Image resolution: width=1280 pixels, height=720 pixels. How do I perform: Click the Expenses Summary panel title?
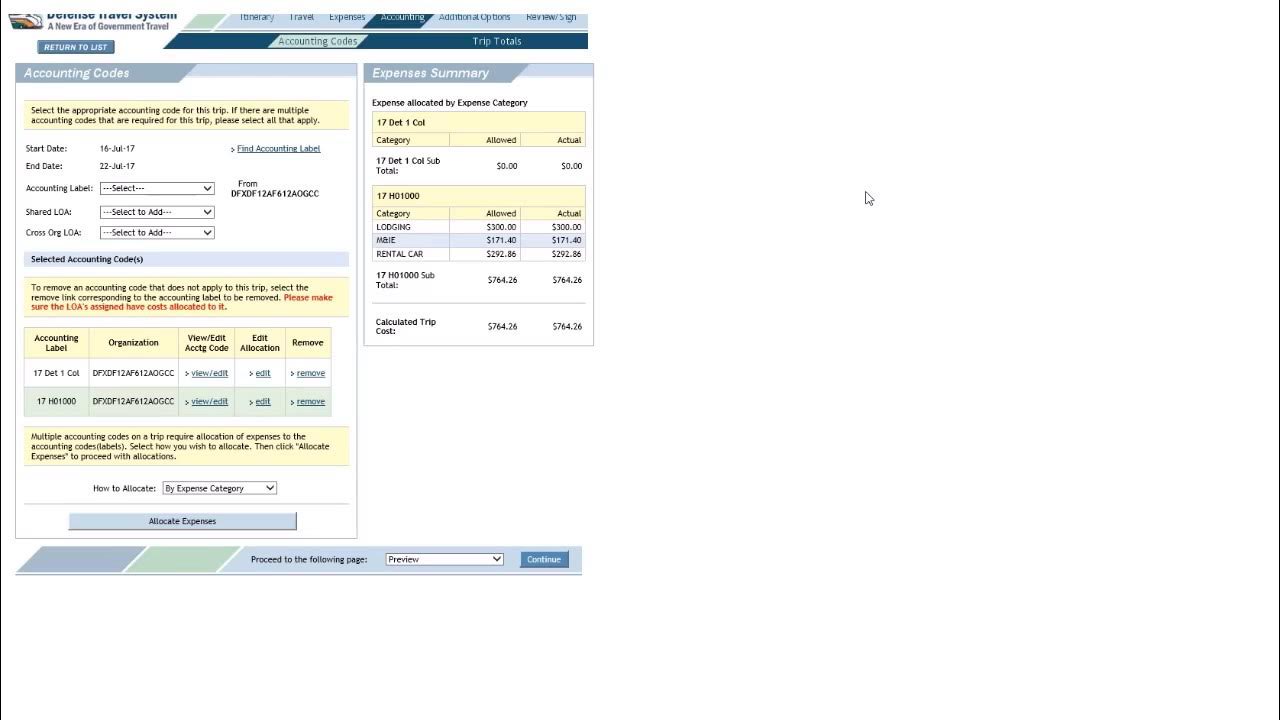pyautogui.click(x=430, y=73)
